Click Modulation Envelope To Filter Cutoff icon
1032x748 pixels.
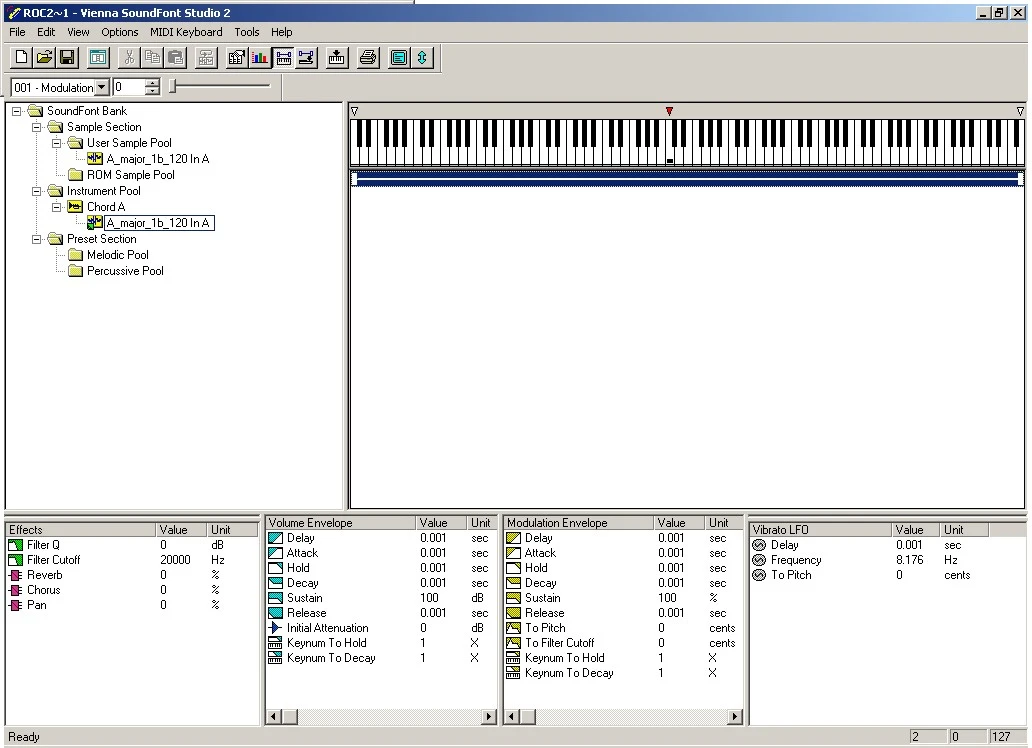[513, 643]
